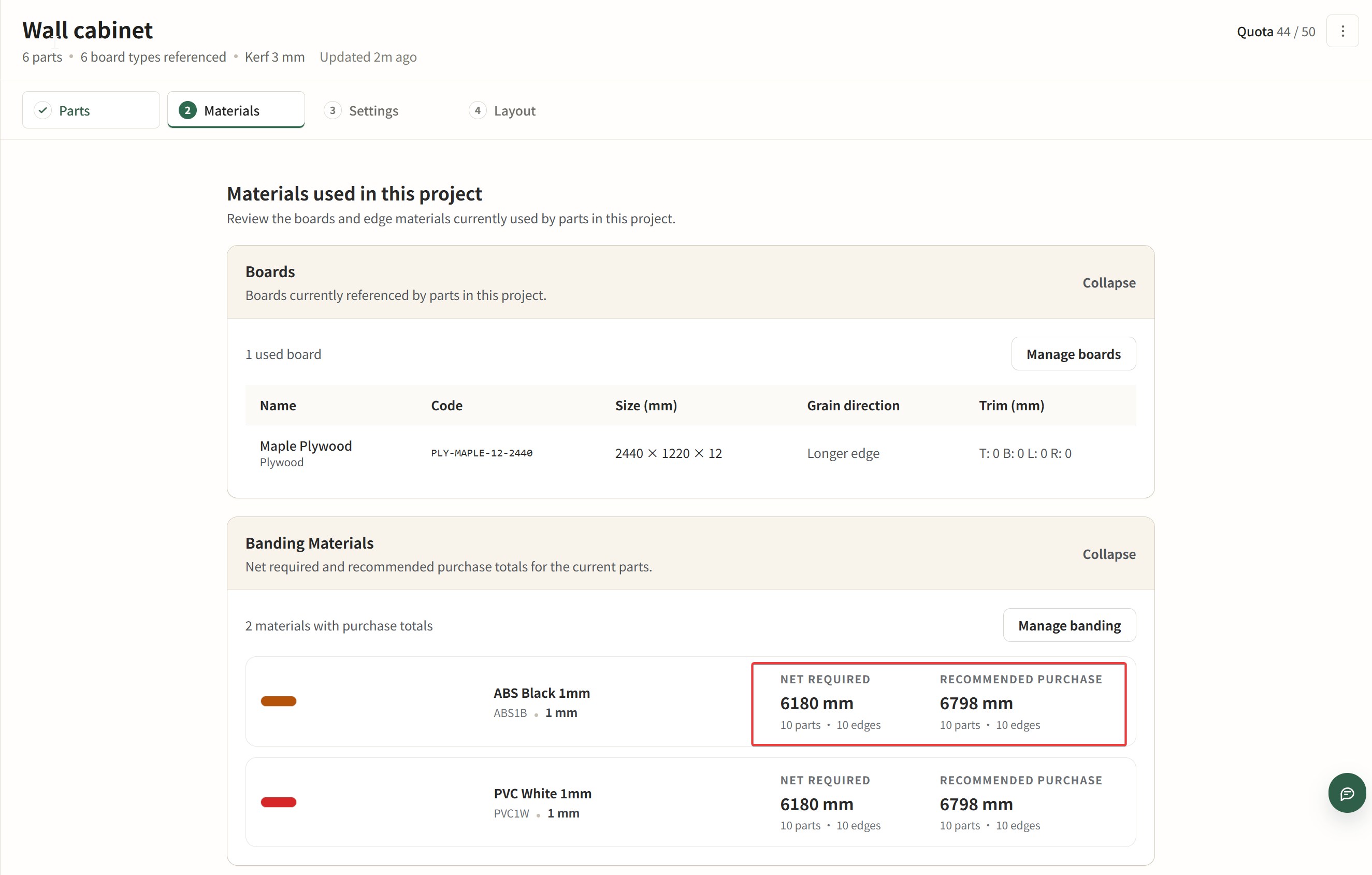Click the Quota 44 / 50 indicator
1372x875 pixels.
1275,32
